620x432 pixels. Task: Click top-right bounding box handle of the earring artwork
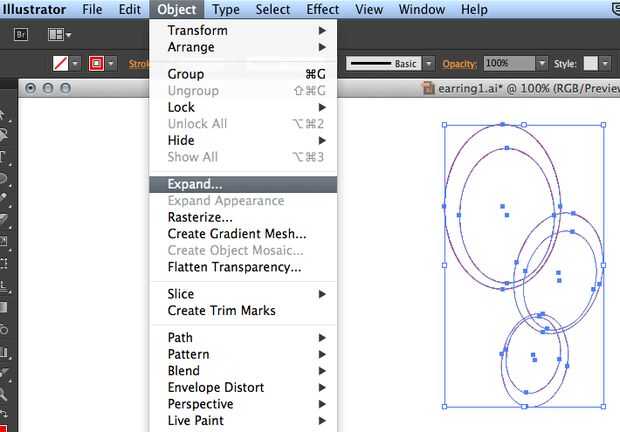603,125
